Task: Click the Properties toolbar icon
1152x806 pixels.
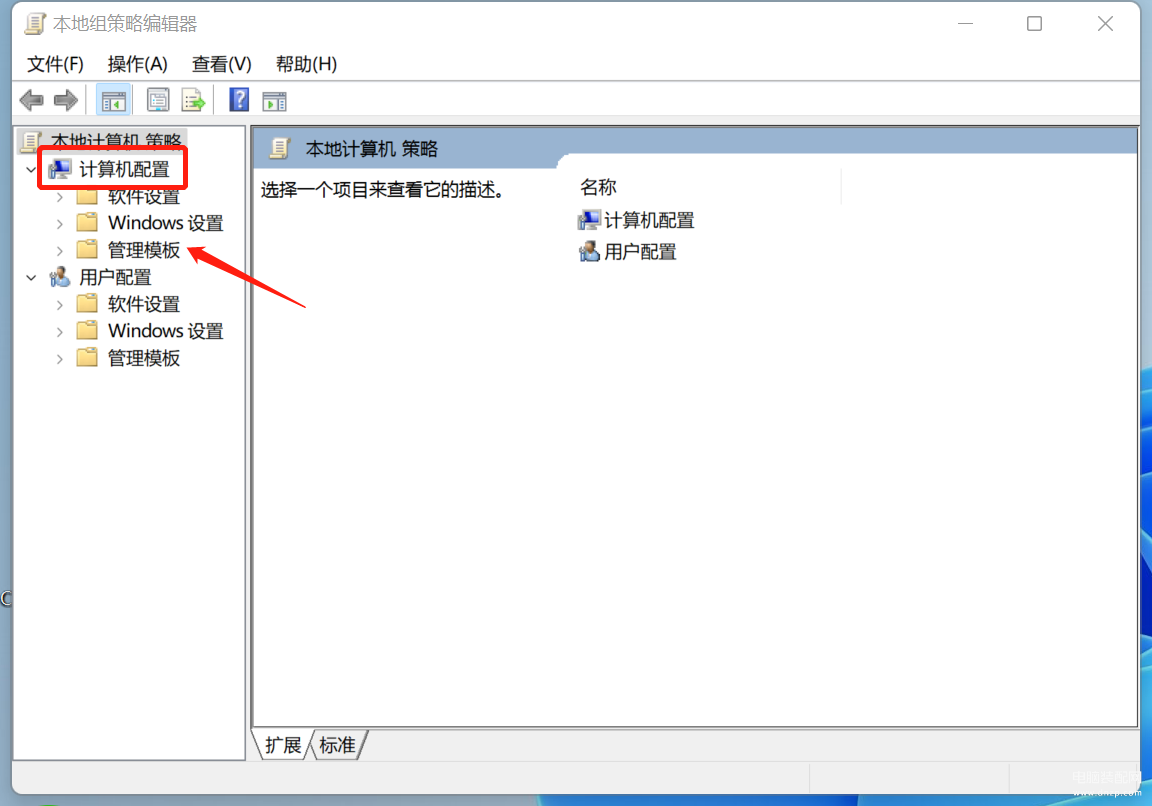Action: click(158, 100)
